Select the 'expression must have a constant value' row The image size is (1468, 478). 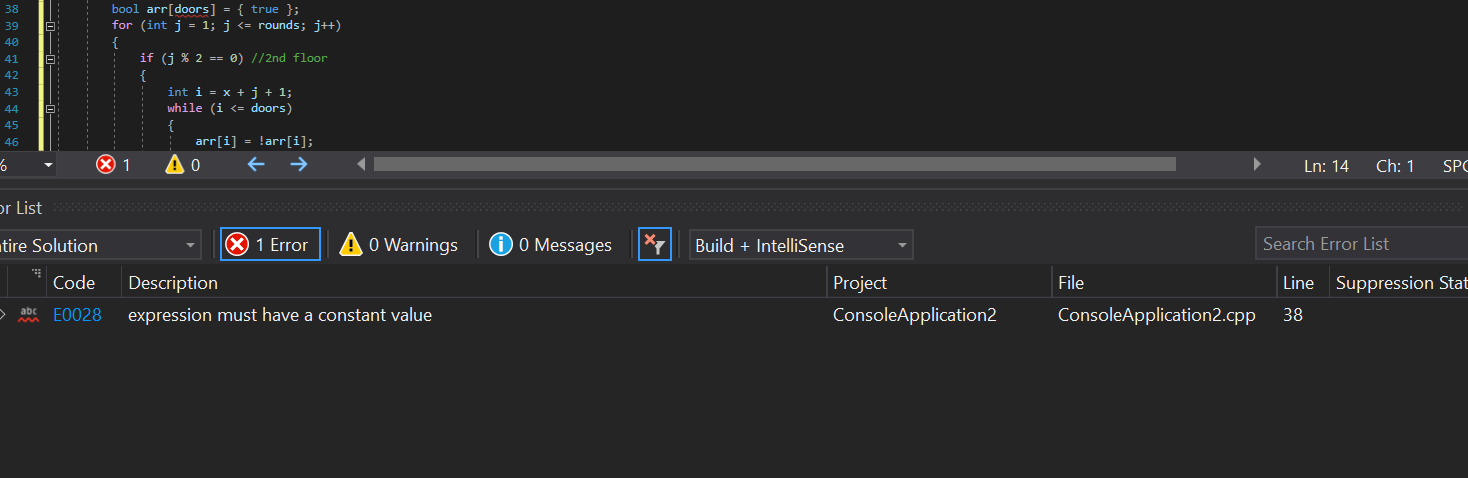click(x=280, y=315)
